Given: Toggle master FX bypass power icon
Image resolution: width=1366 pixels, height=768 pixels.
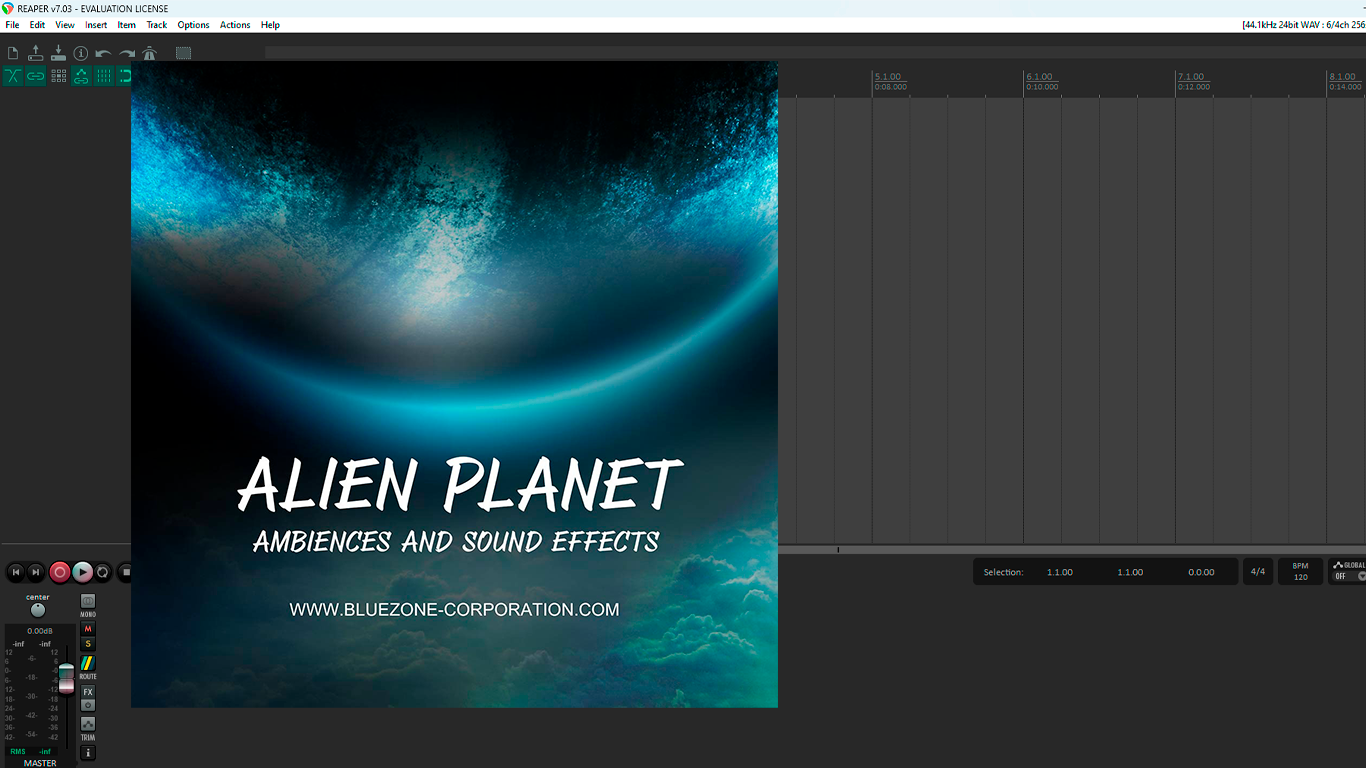Looking at the screenshot, I should [x=88, y=705].
